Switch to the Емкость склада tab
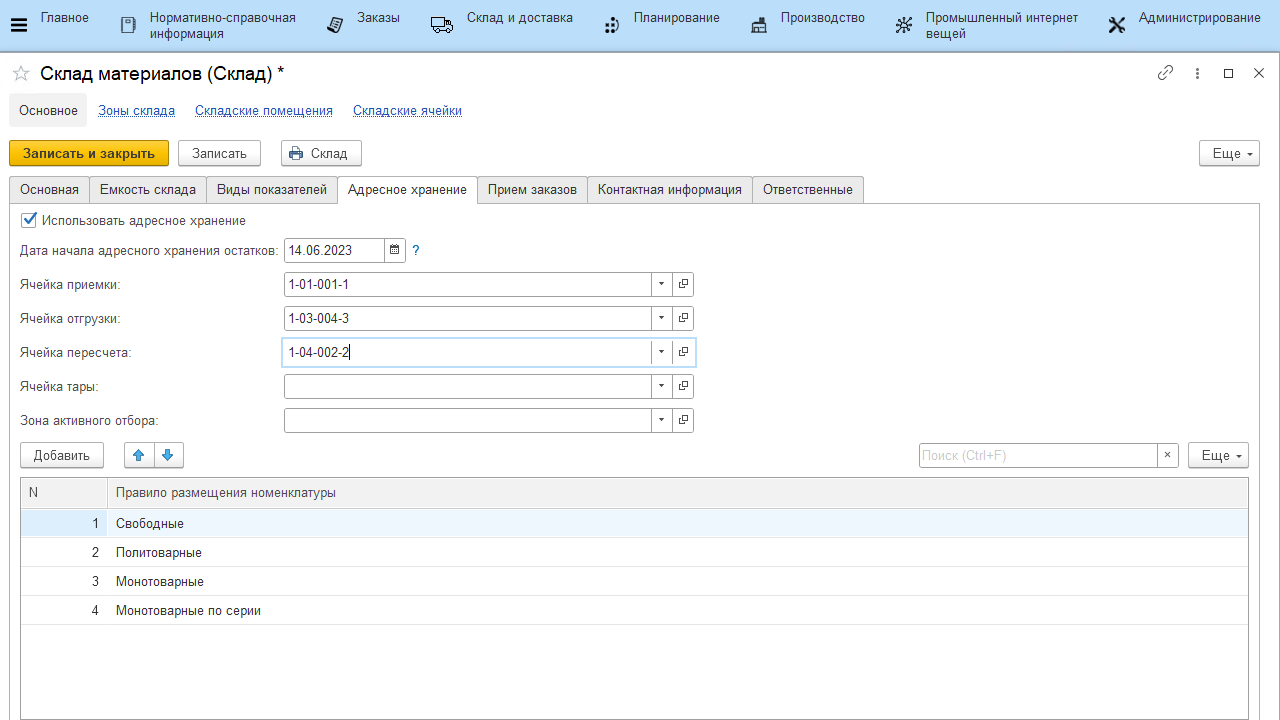Screen dimensions: 1280x720 (x=148, y=189)
